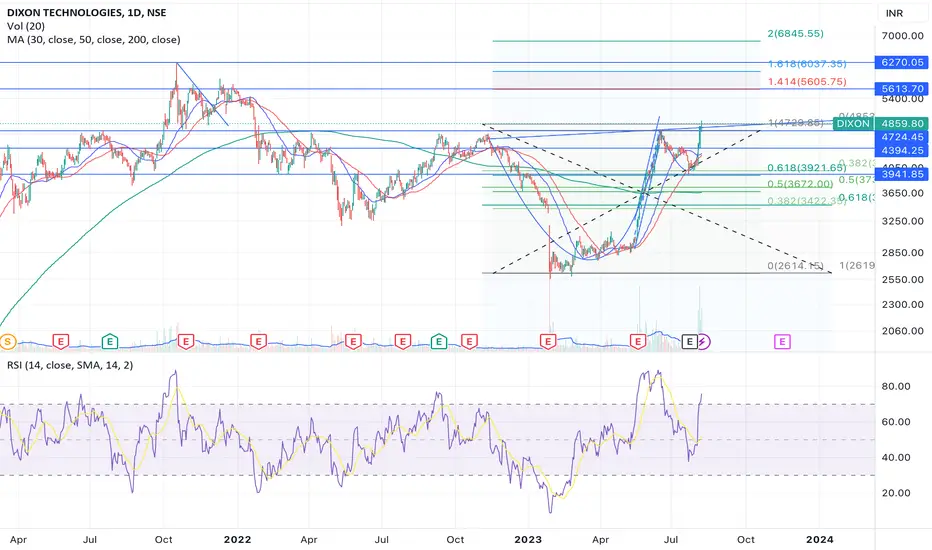Select the RSI (14, close, SMA, 14, 2) legend

[70, 365]
